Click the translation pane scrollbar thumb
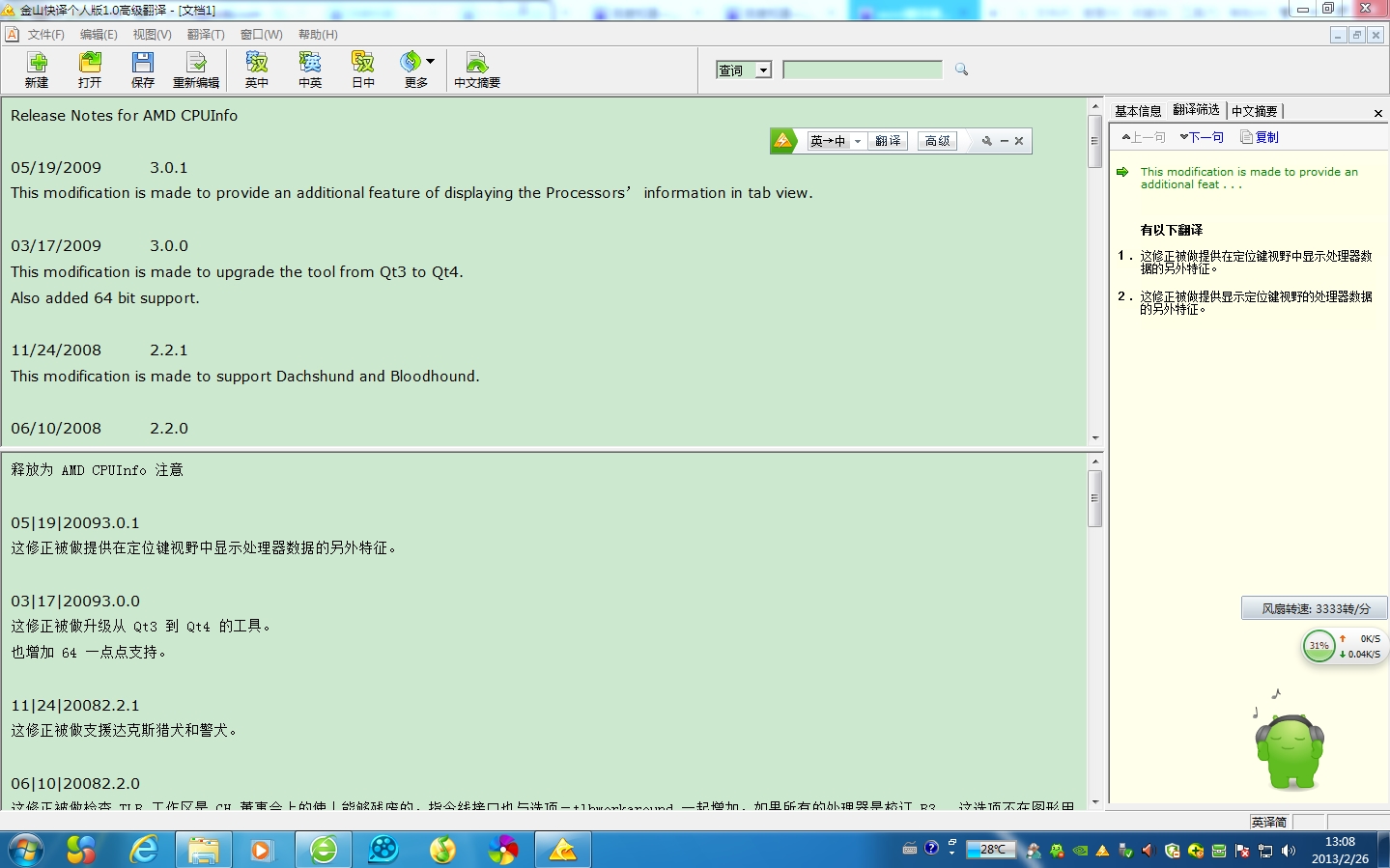This screenshot has width=1390, height=868. [x=1094, y=498]
